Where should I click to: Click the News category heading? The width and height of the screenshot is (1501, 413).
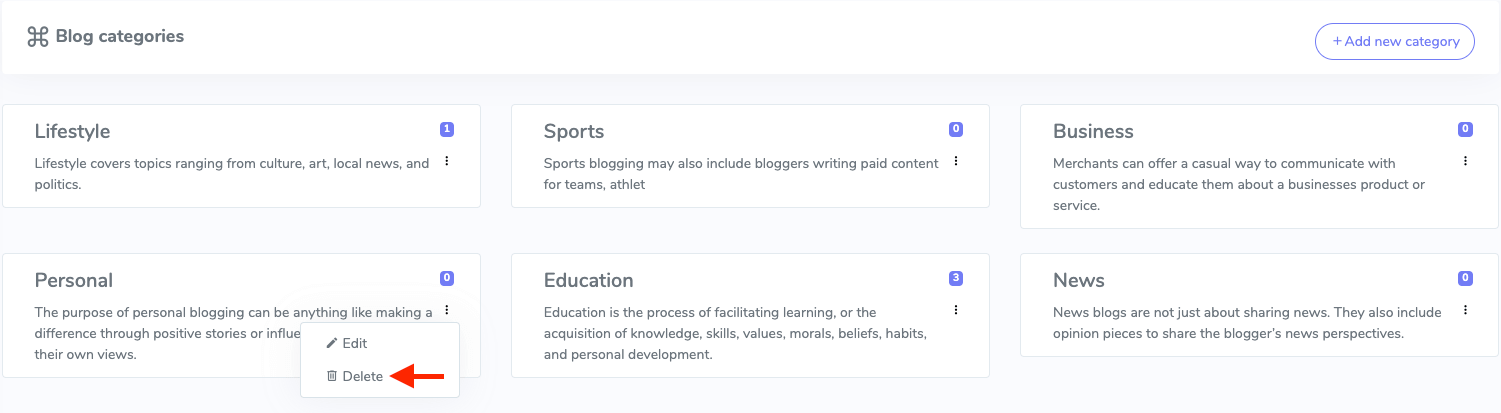point(1079,280)
